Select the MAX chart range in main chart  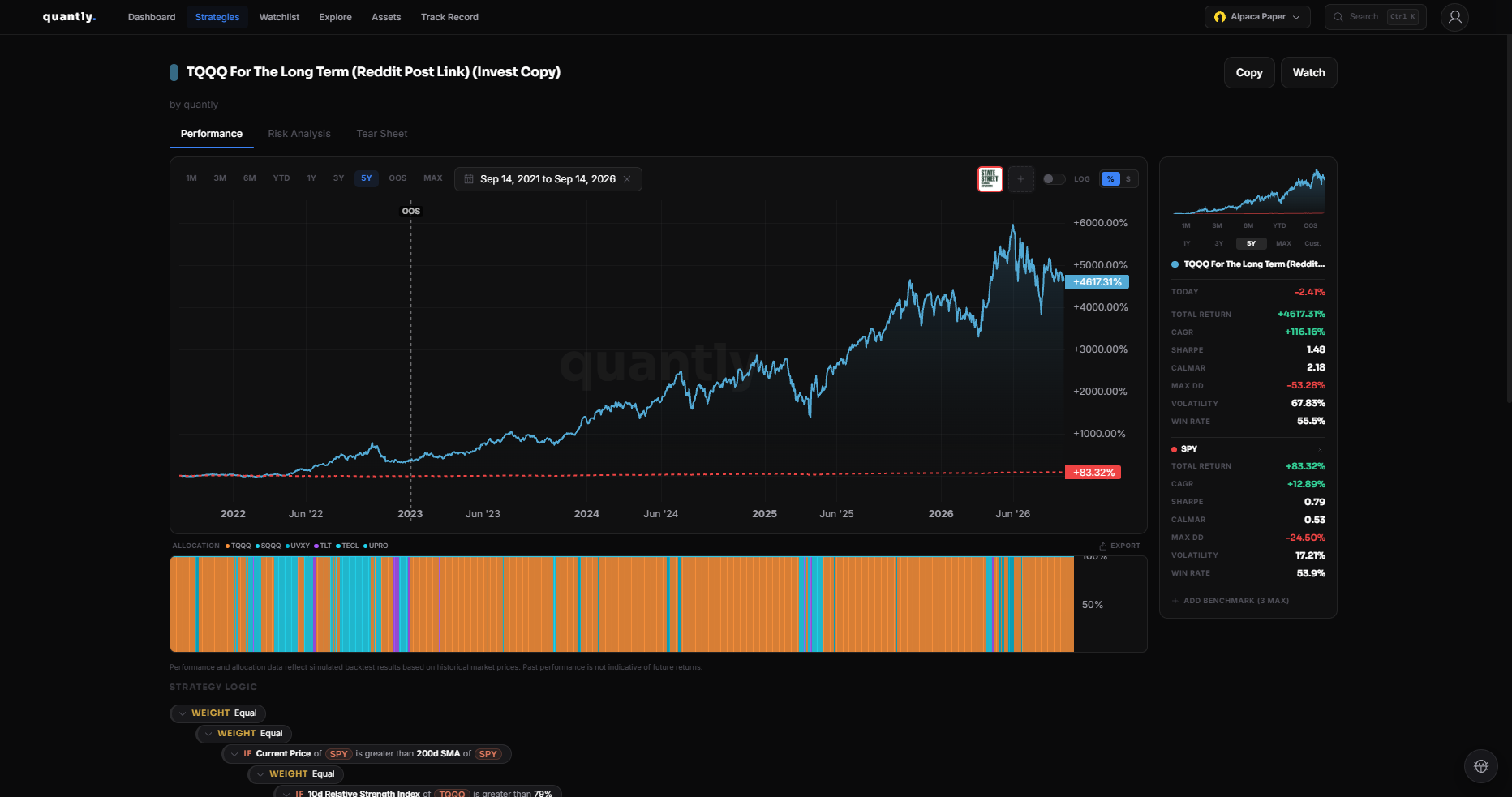(433, 178)
